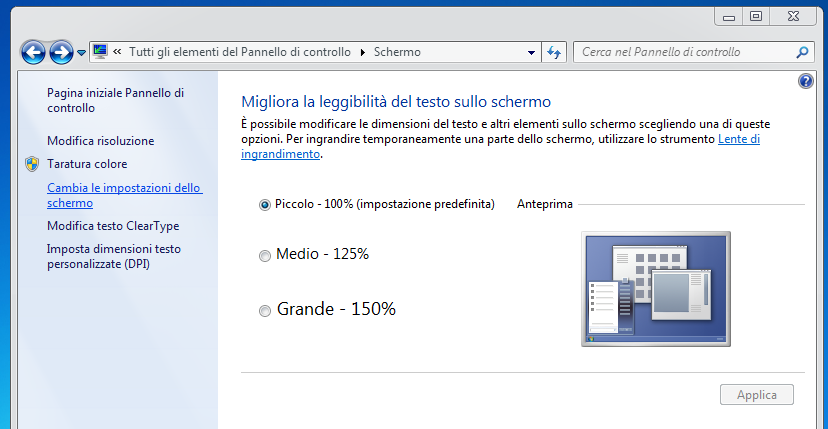Click the magnifier icon in the search box

pyautogui.click(x=802, y=52)
